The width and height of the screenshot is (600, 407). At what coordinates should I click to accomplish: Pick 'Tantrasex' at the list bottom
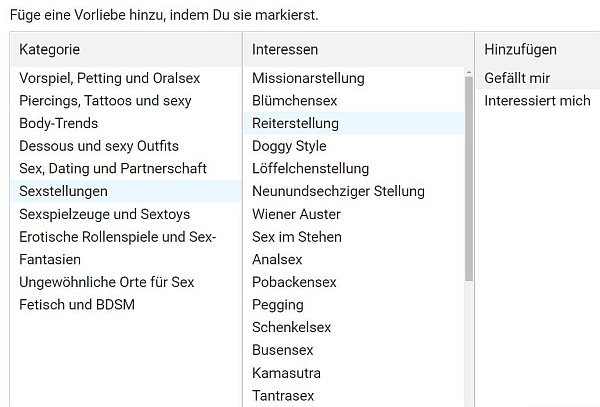pos(283,396)
